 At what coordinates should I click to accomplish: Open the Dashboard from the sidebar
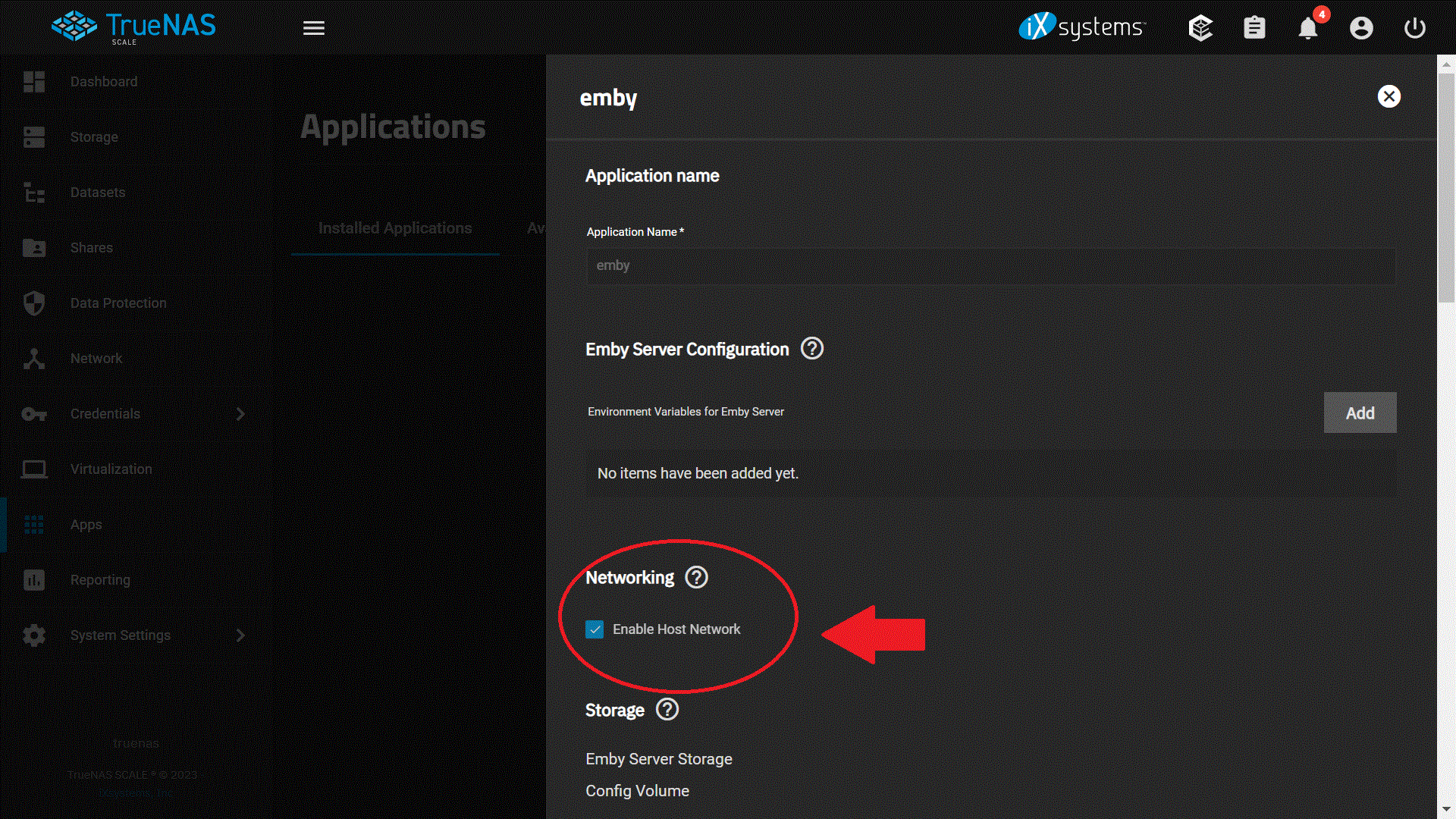coord(104,81)
